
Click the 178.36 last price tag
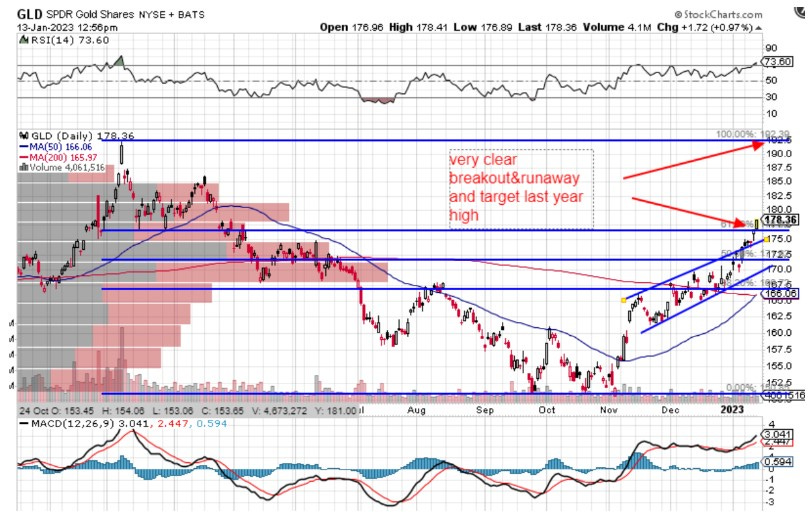click(x=781, y=220)
